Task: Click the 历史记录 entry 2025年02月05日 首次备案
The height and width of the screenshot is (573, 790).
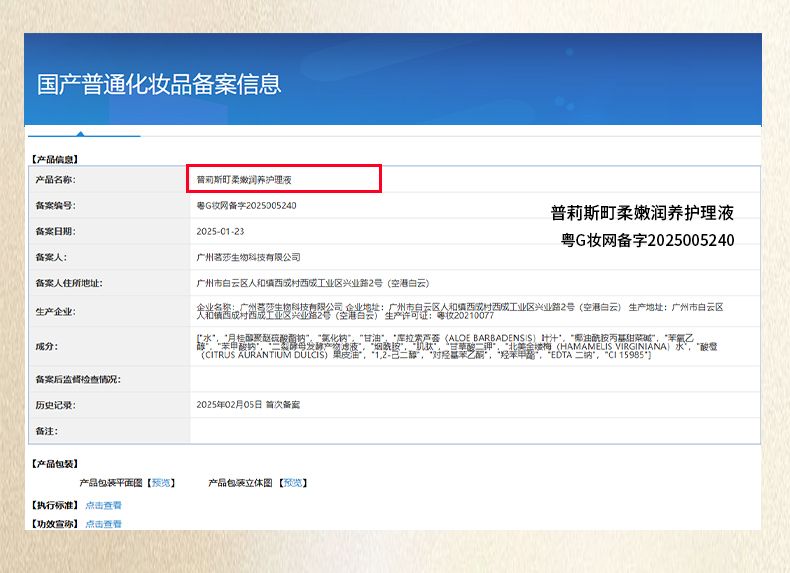Action: coord(248,405)
